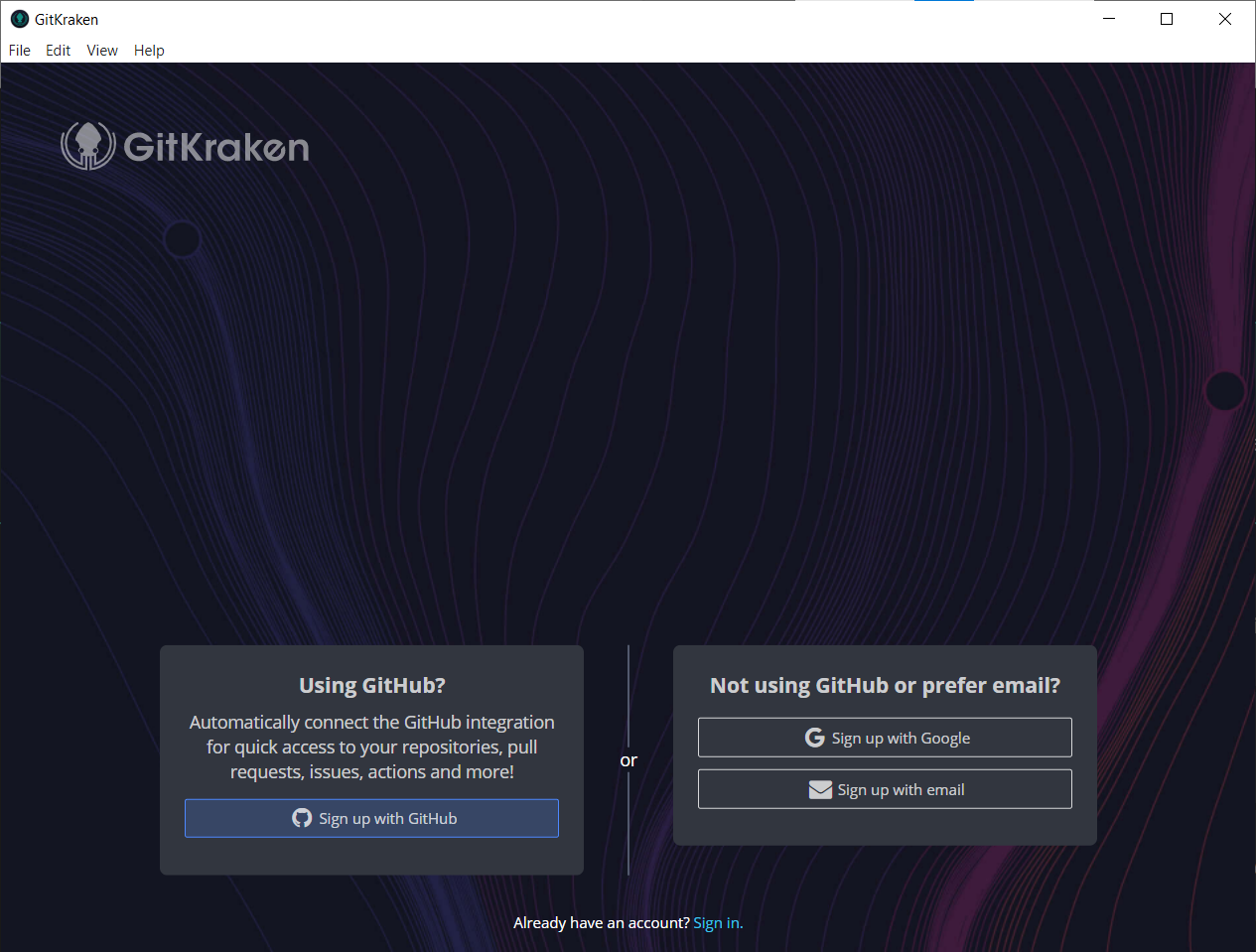
Task: Maximize the GitKraken window
Action: pos(1167,19)
